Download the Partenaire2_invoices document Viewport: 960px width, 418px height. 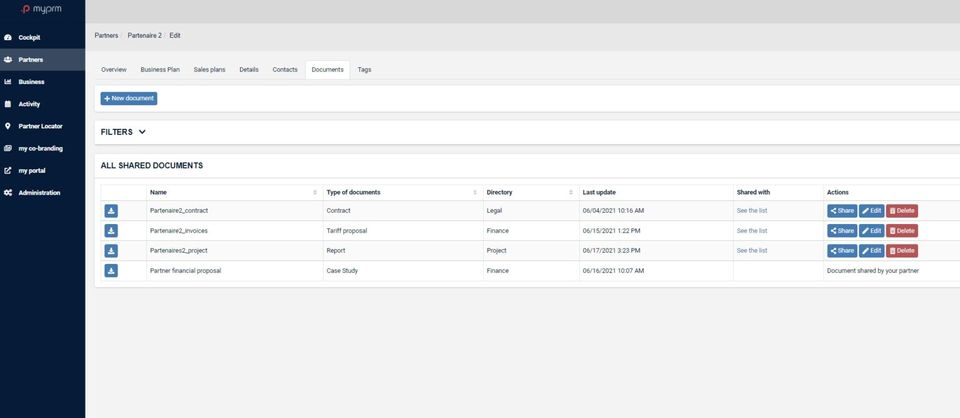click(x=111, y=231)
